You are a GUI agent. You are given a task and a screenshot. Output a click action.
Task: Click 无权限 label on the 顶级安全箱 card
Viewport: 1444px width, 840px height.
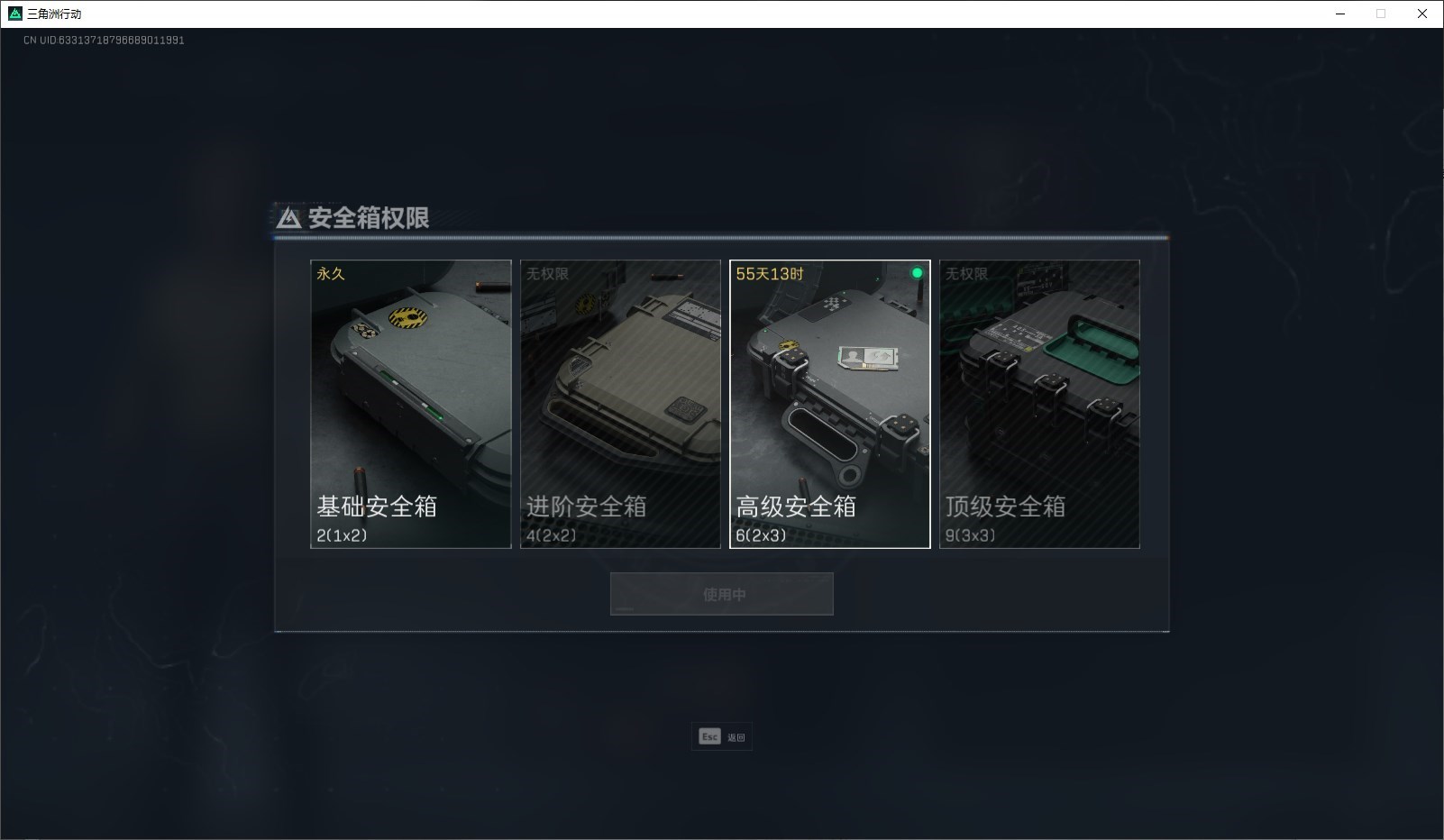tap(967, 273)
